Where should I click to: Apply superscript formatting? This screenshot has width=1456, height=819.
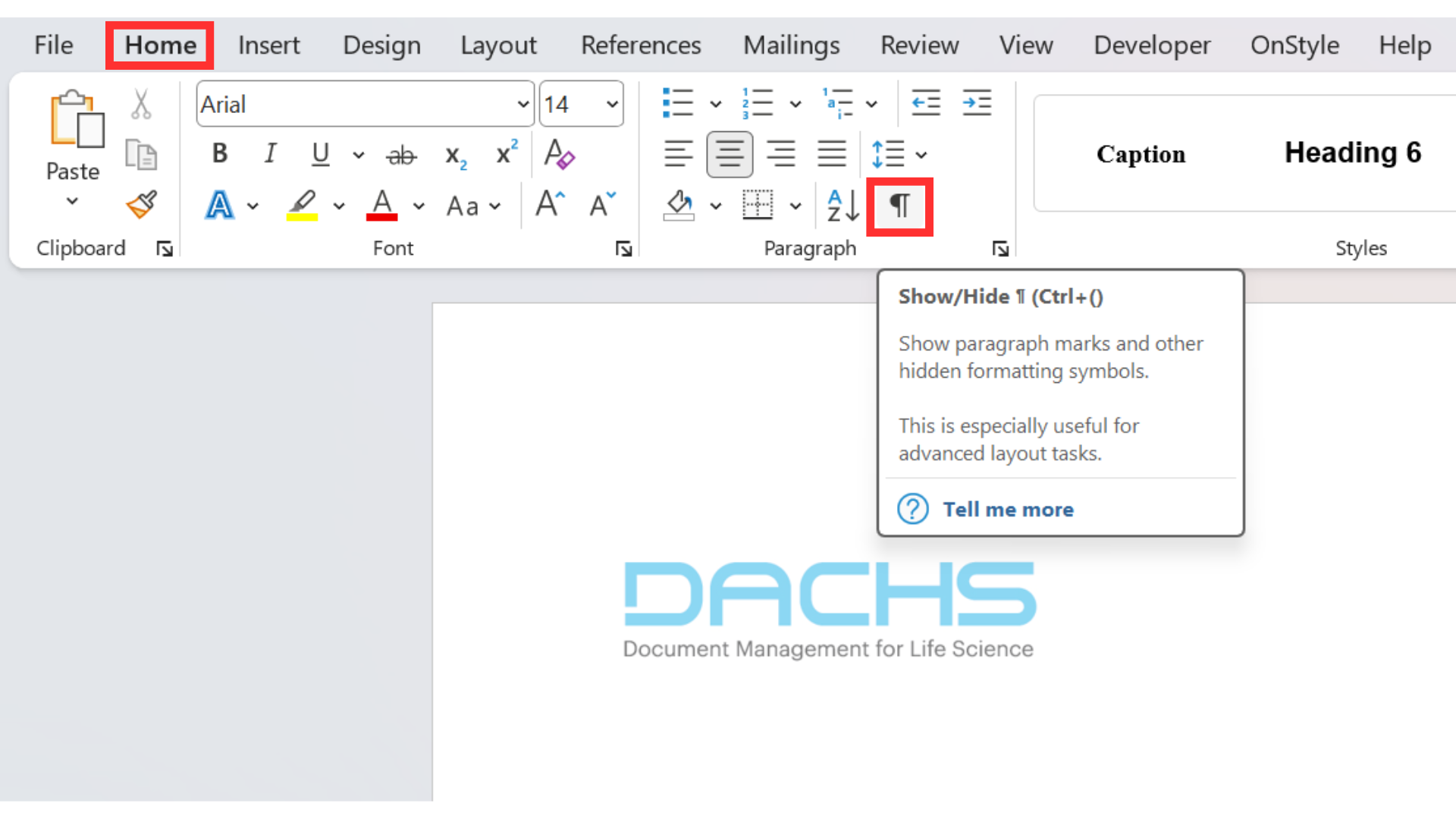click(507, 153)
